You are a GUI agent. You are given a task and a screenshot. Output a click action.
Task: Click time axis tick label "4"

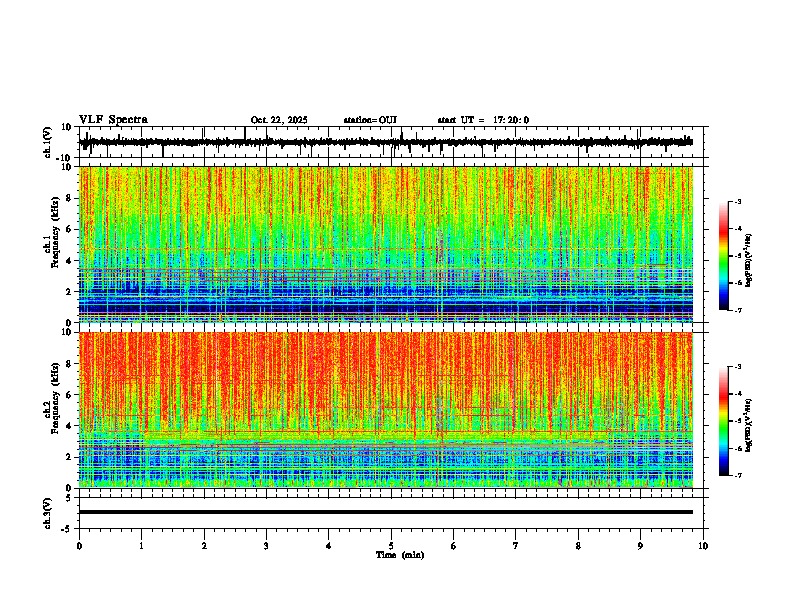click(x=329, y=546)
